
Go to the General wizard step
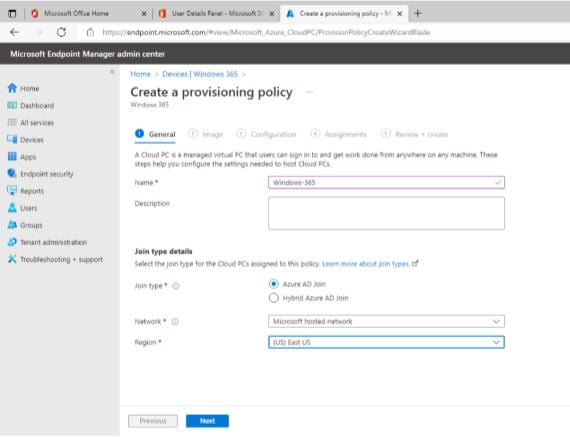tap(155, 134)
